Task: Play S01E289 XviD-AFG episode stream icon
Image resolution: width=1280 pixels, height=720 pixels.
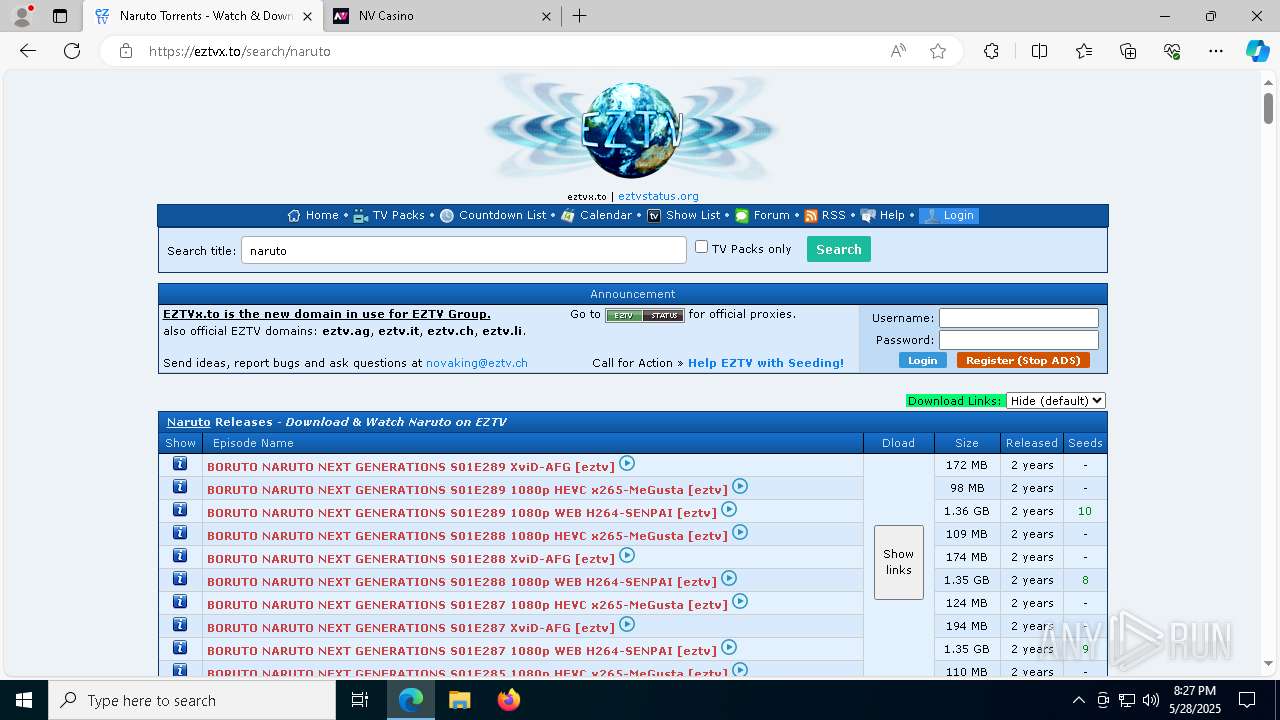Action: coord(627,463)
